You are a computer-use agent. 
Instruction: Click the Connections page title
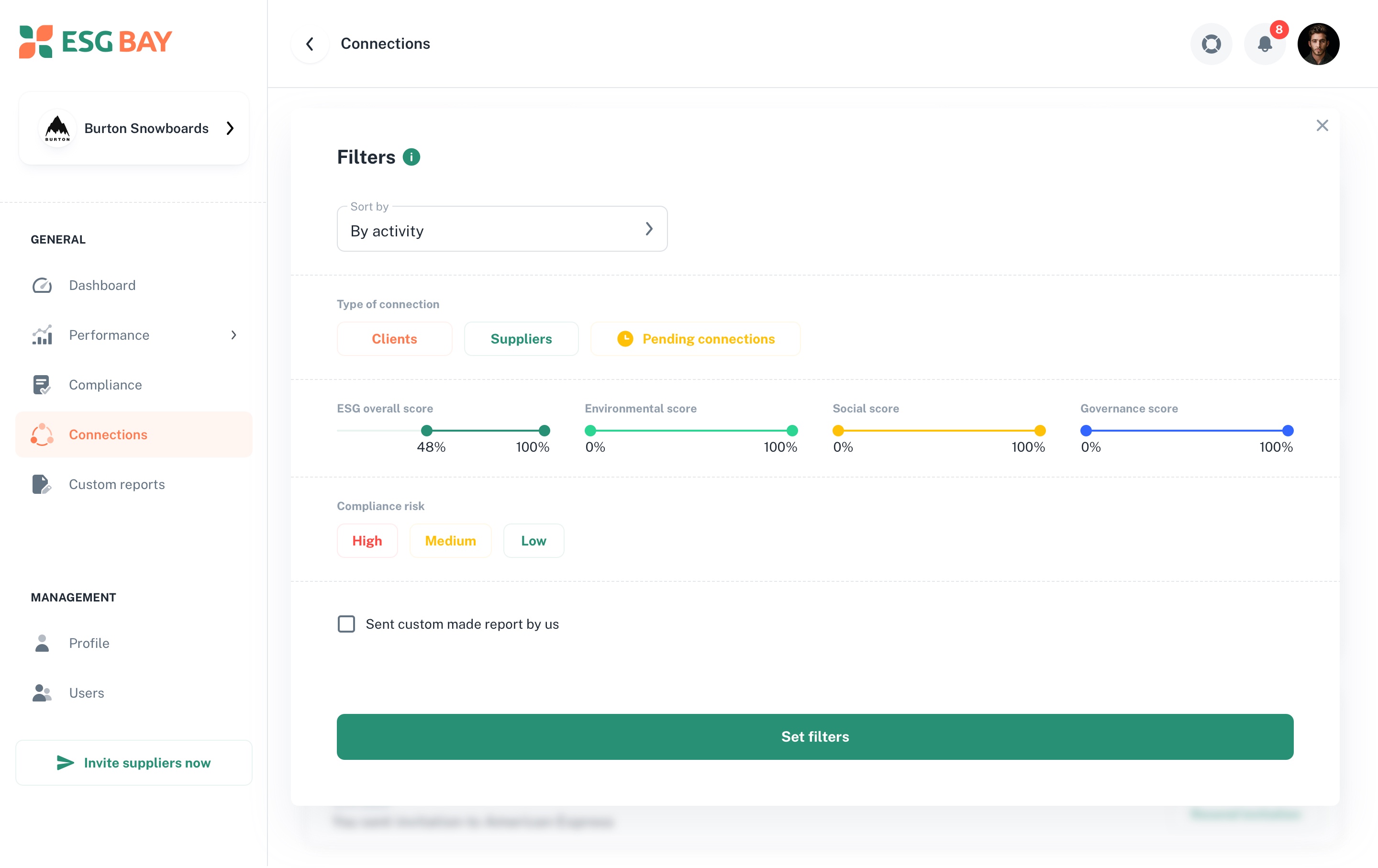click(385, 44)
